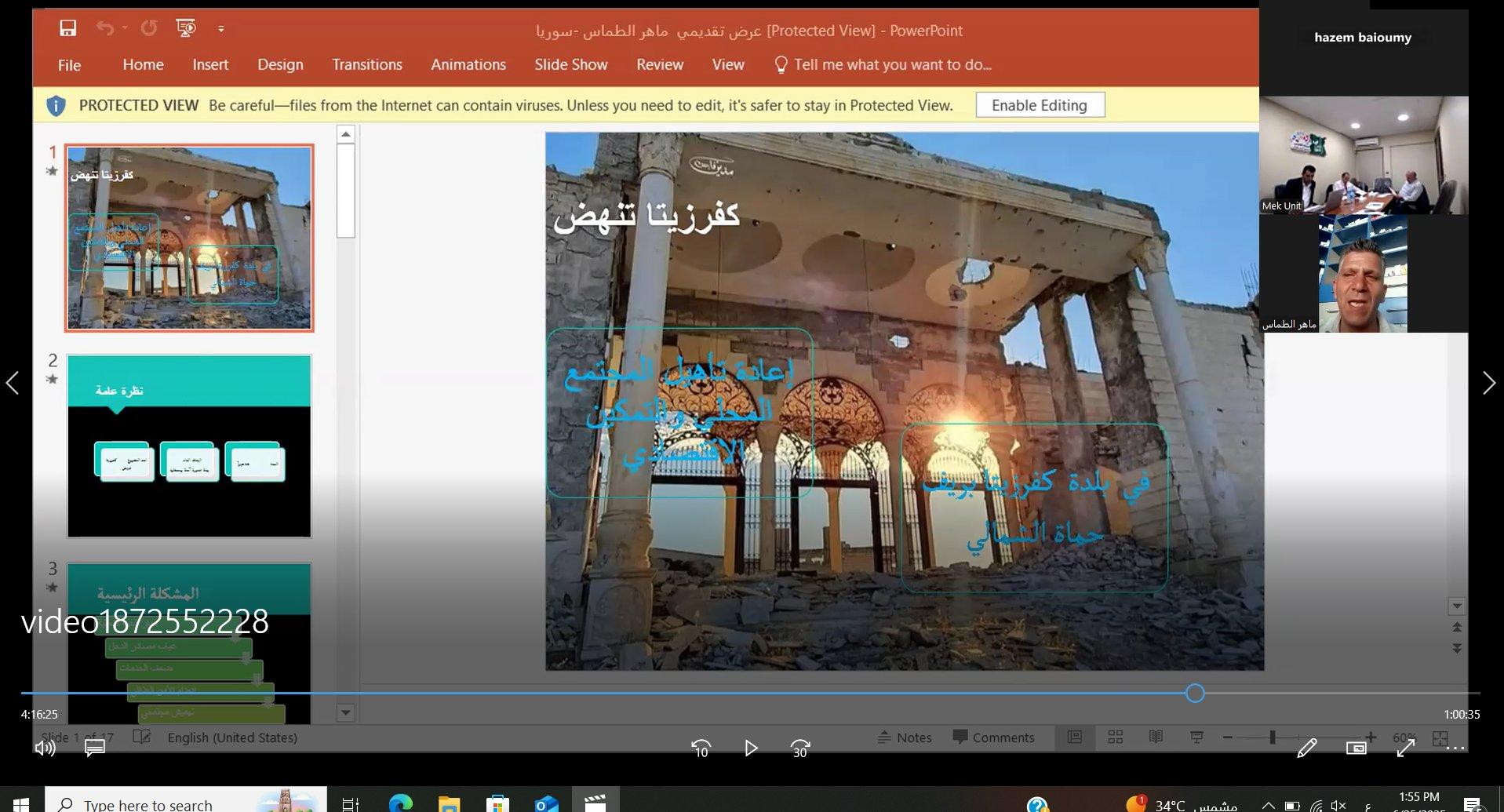Open the Transitions ribbon tab
Viewport: 1504px width, 812px height.
pos(367,65)
